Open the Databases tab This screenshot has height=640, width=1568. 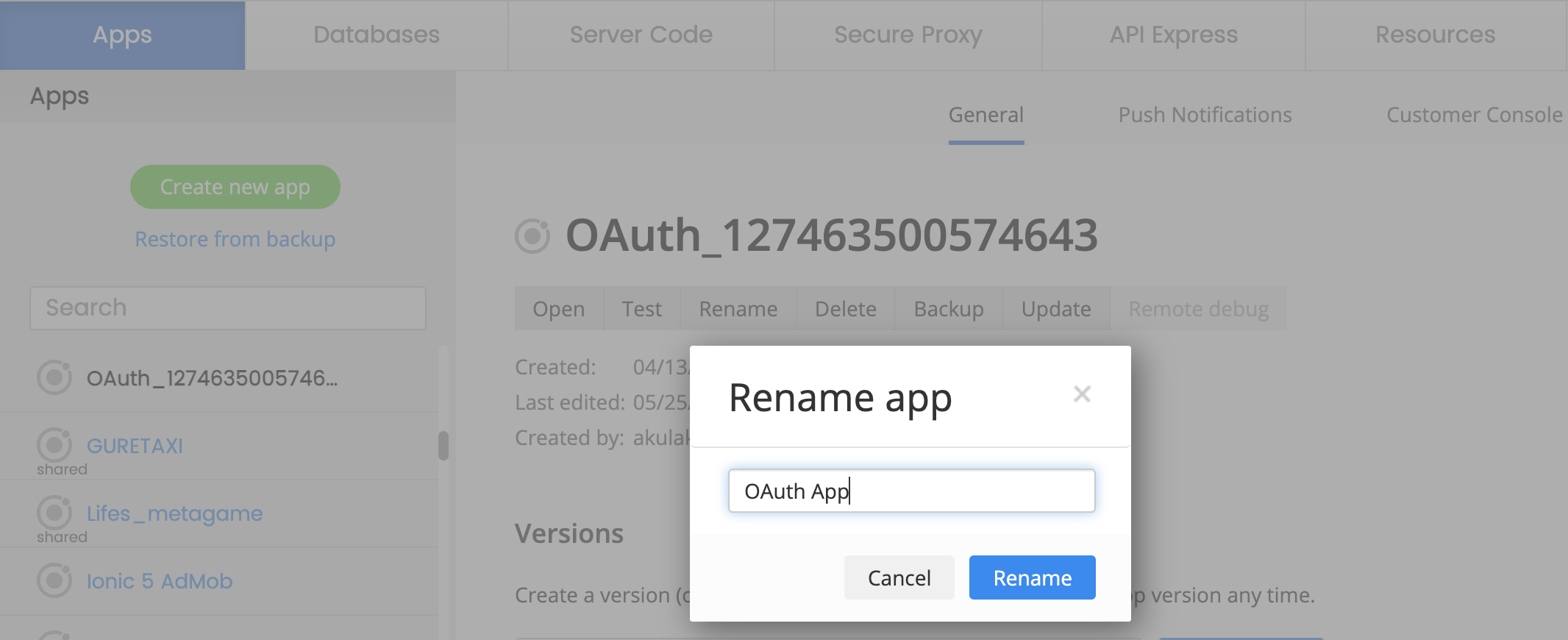point(377,35)
